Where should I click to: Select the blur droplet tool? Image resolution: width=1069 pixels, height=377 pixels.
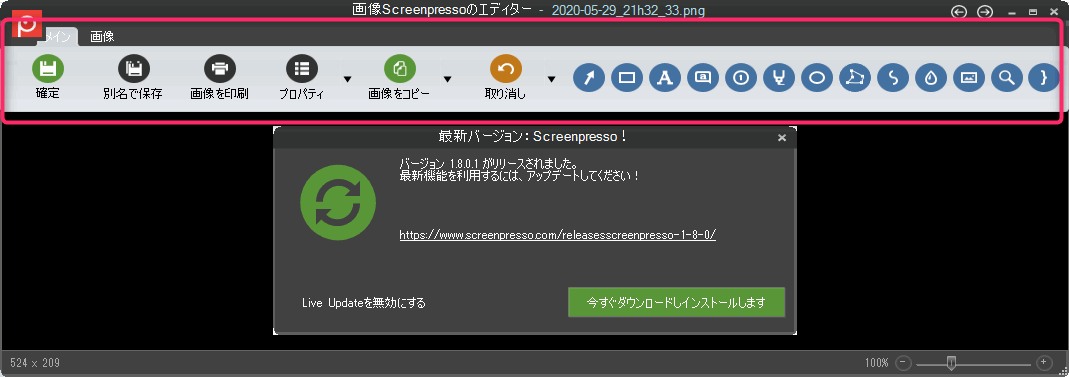[x=931, y=78]
